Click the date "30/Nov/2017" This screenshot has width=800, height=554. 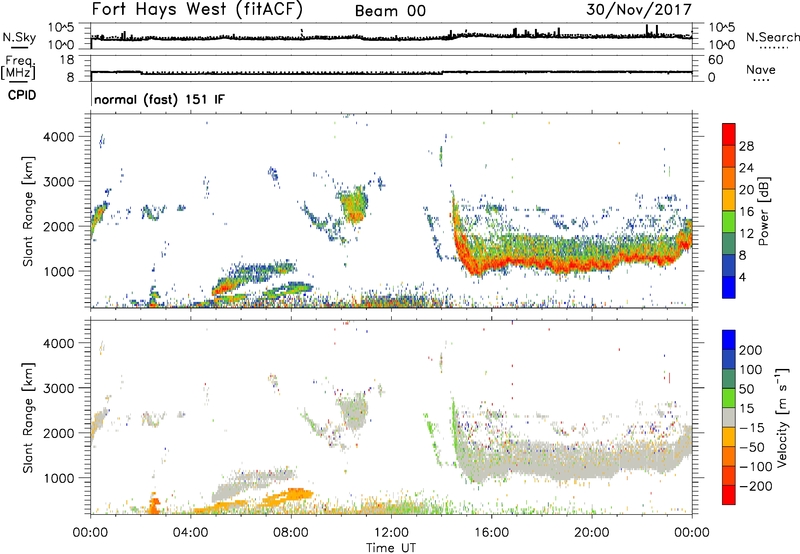639,9
